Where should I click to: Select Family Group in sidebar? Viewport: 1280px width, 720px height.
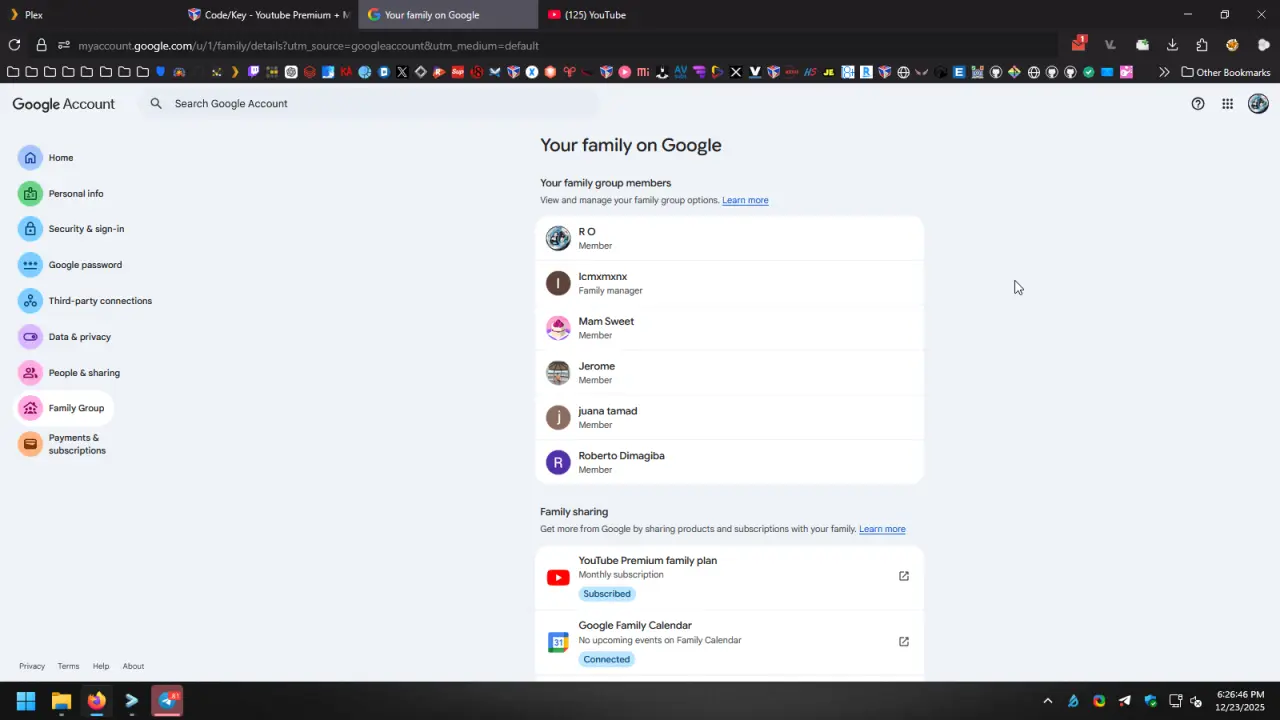(63, 408)
